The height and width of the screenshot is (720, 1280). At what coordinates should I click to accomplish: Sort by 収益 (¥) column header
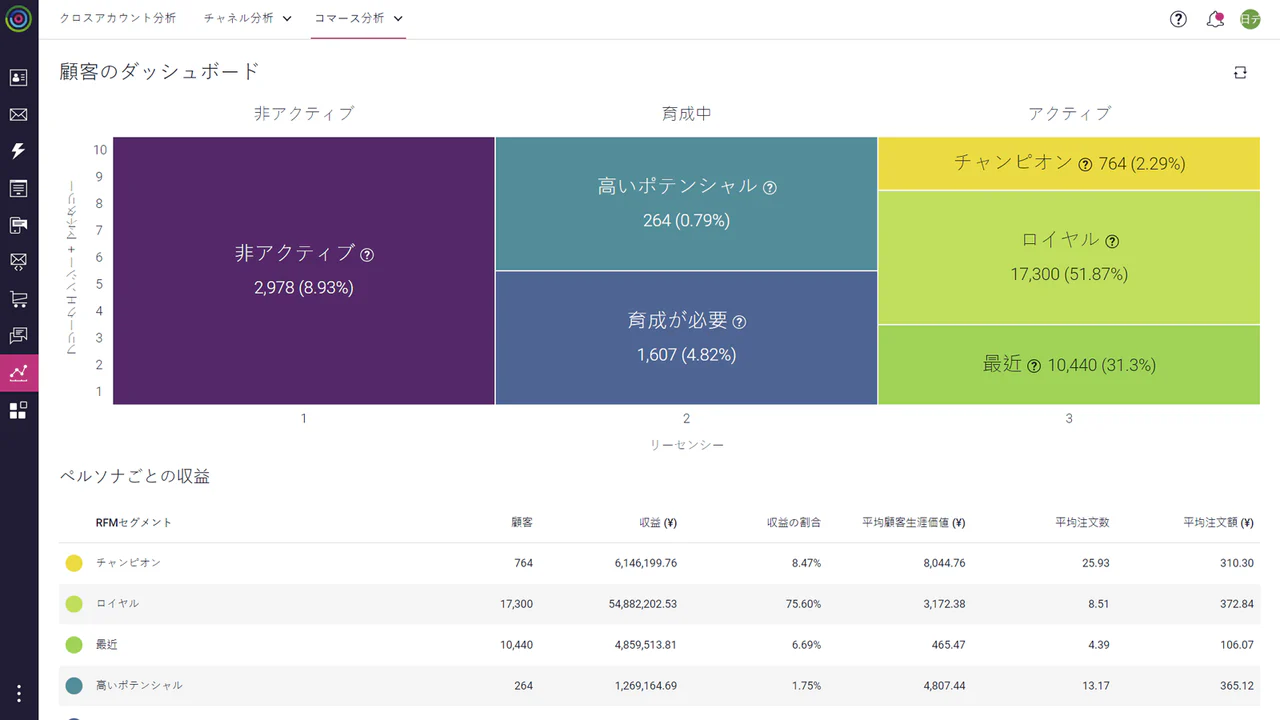(658, 523)
